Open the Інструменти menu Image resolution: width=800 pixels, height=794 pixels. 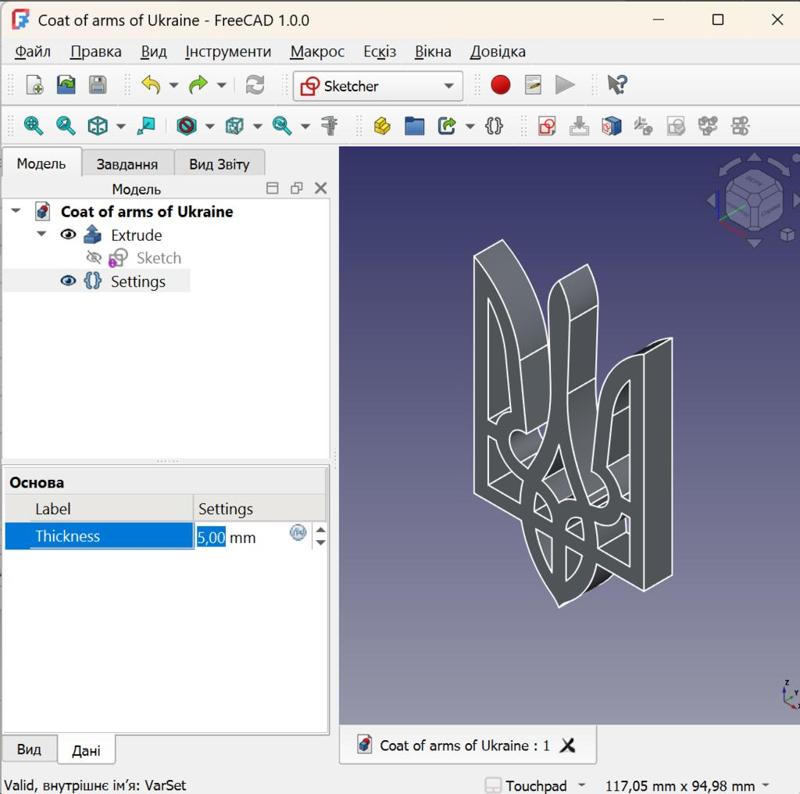[228, 52]
